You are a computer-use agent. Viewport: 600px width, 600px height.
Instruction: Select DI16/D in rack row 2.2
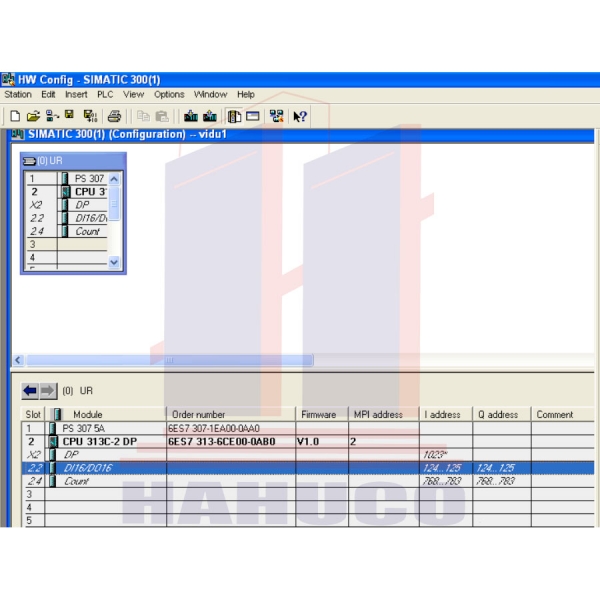pyautogui.click(x=91, y=218)
